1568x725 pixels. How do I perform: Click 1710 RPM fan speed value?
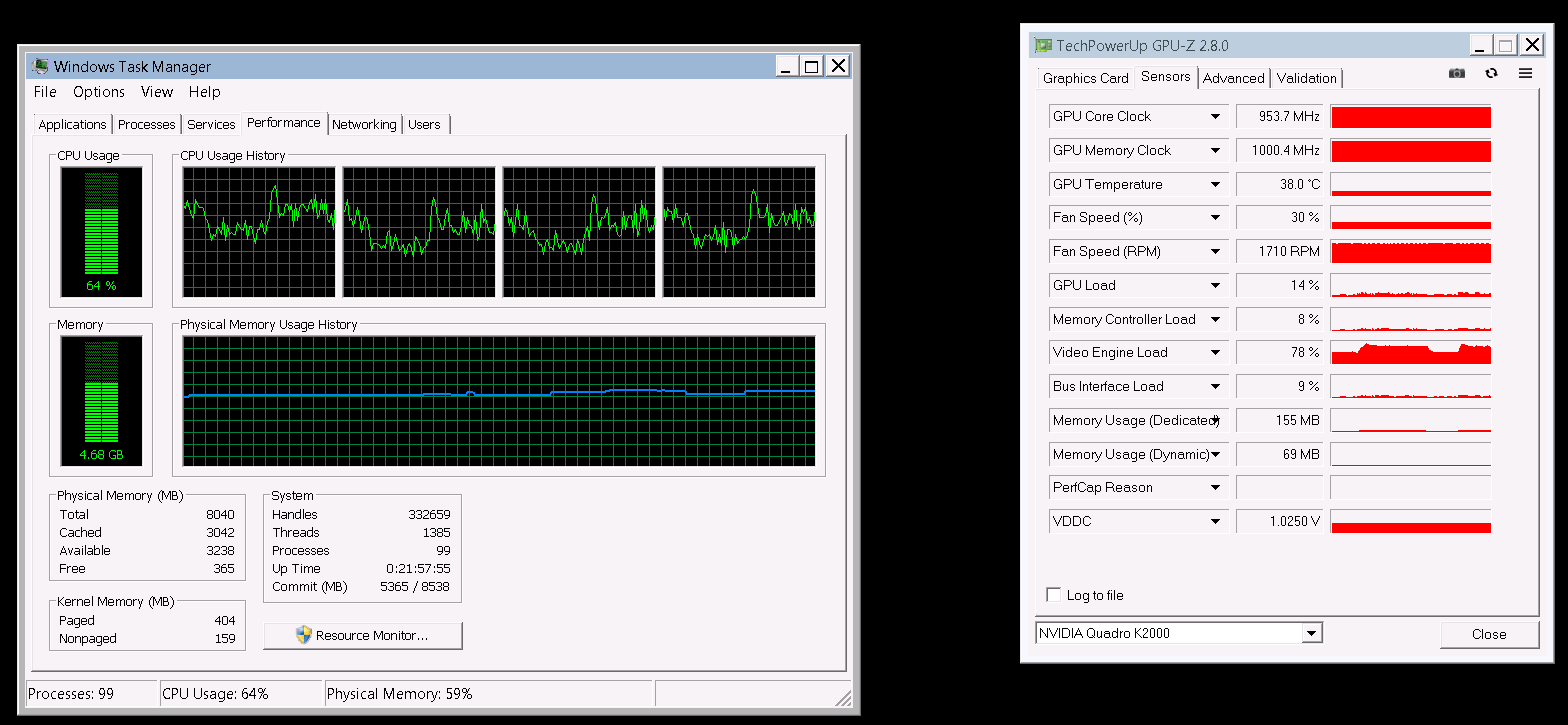click(1279, 252)
